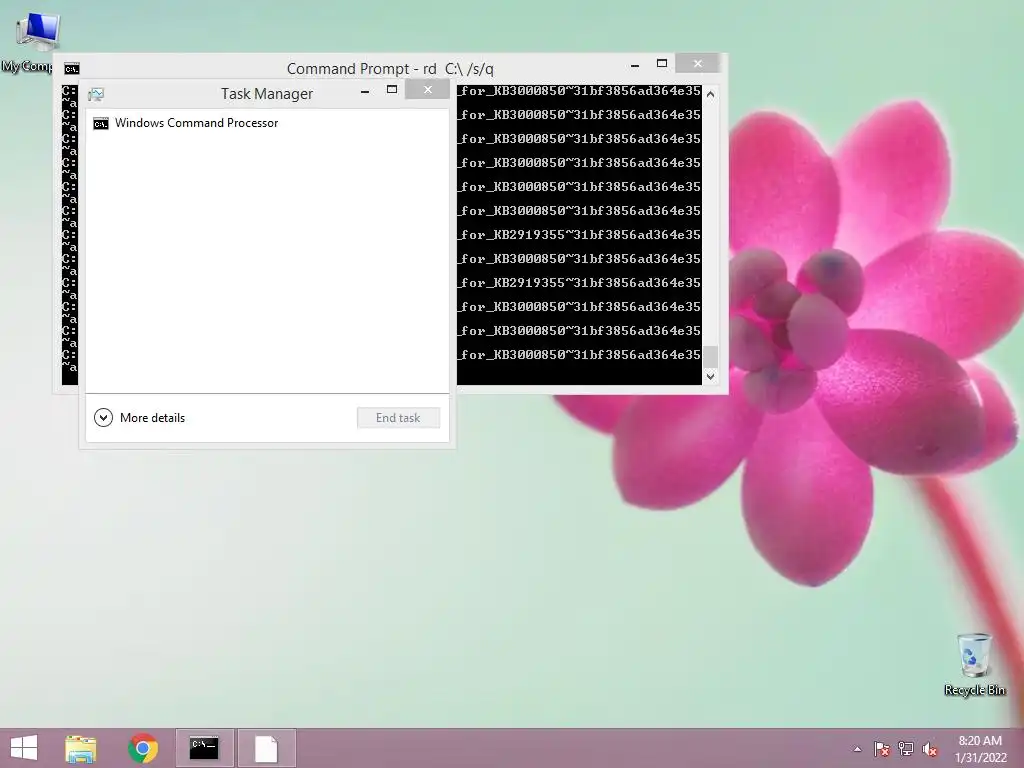Screen dimensions: 1024x768
Task: Click the Windows Command Processor process icon
Action: tap(101, 123)
